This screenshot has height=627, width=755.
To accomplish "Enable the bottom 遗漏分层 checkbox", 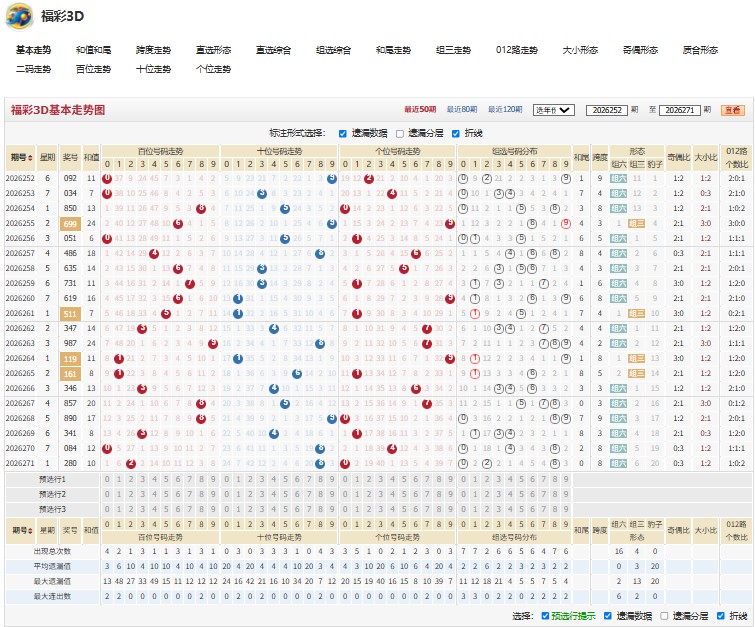I will pyautogui.click(x=664, y=616).
